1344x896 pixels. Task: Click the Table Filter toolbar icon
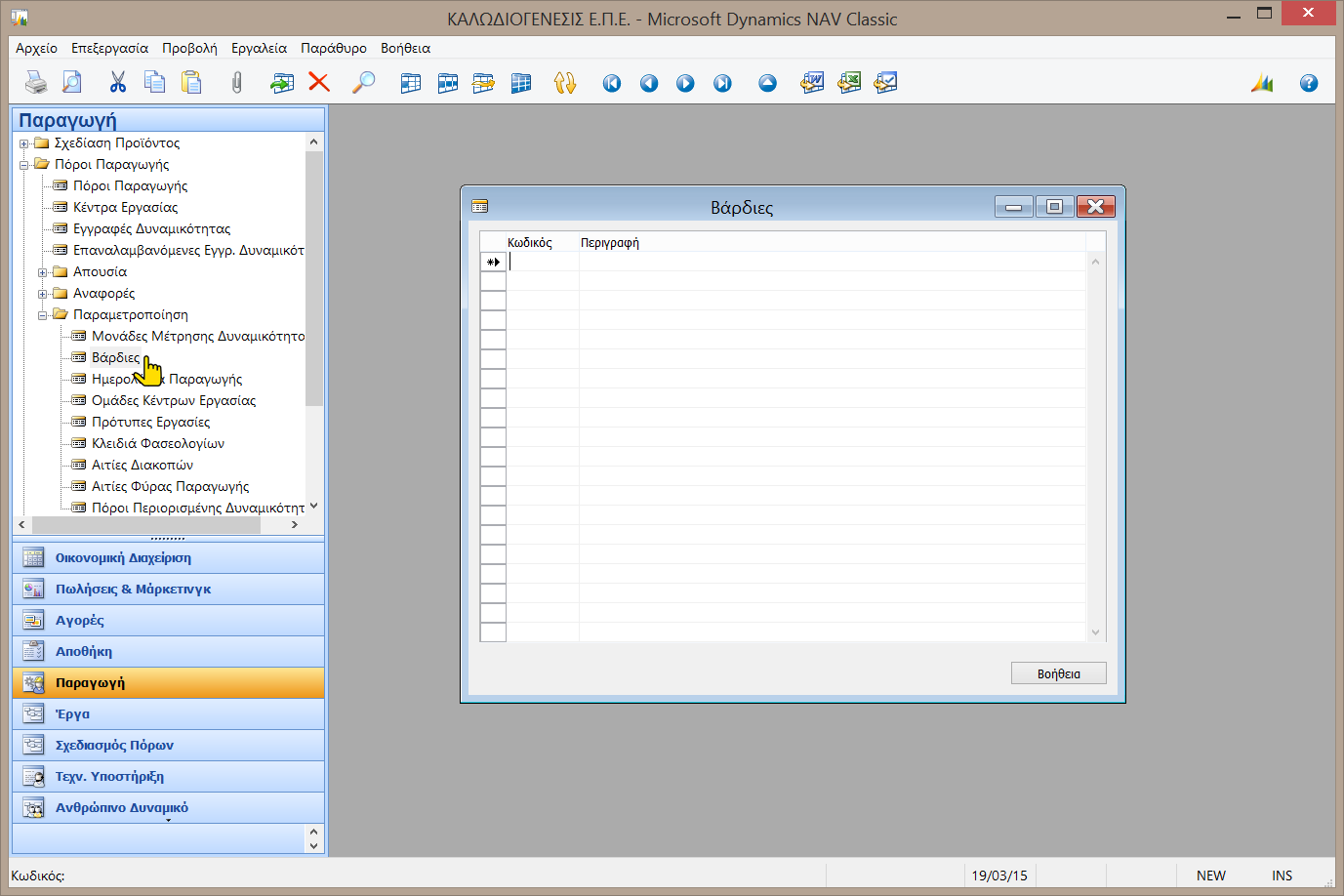pyautogui.click(x=448, y=83)
